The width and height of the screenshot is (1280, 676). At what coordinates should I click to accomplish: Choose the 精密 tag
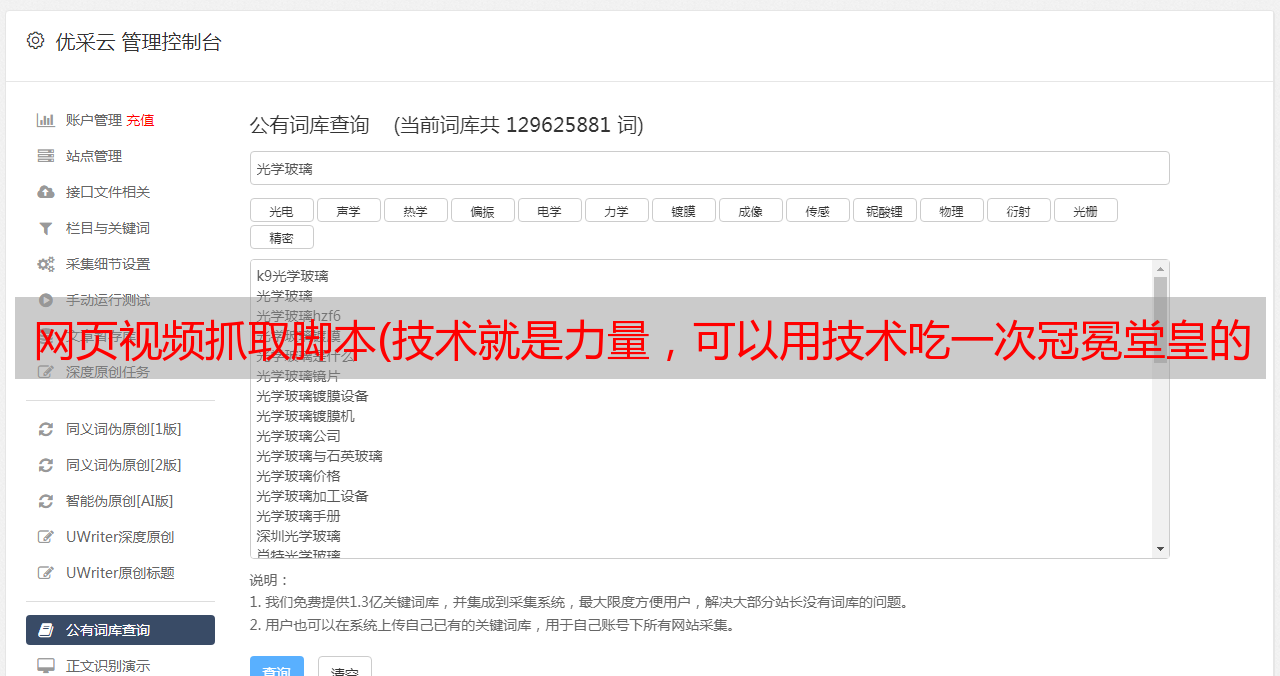tap(281, 237)
